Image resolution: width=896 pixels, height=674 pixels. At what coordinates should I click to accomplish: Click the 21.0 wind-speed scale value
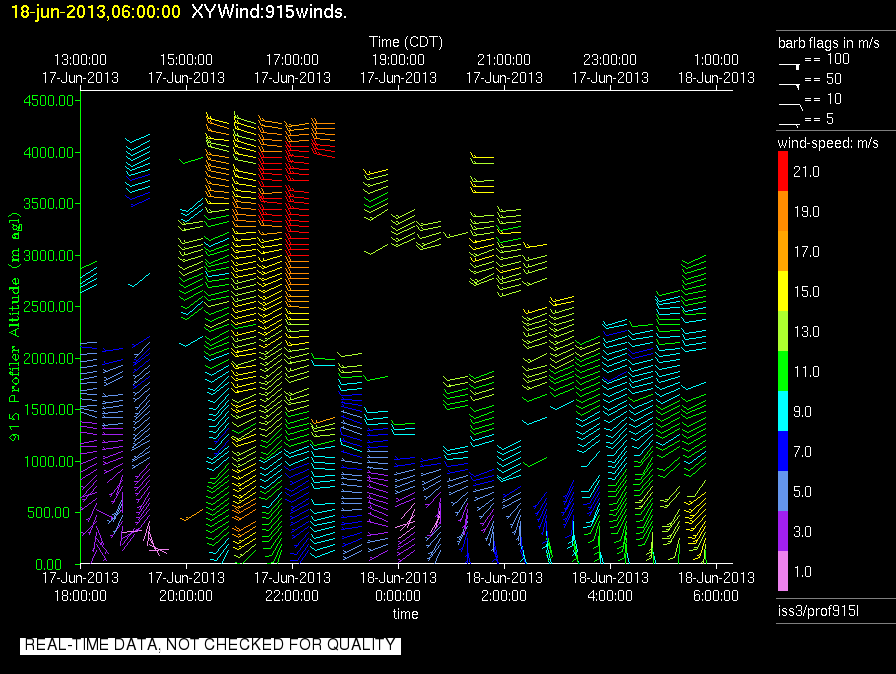click(x=806, y=171)
